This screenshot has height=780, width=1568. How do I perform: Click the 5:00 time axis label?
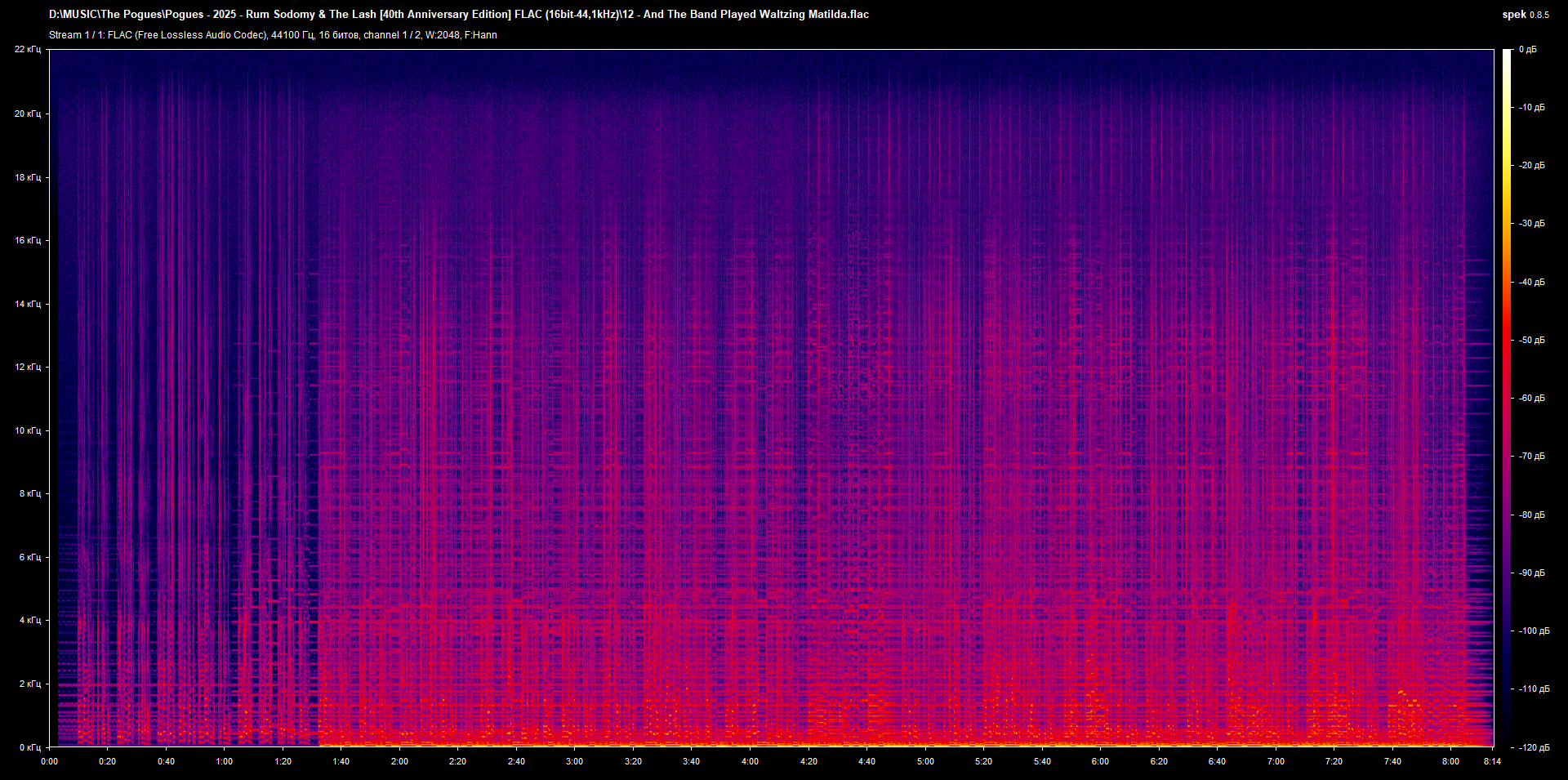[925, 761]
